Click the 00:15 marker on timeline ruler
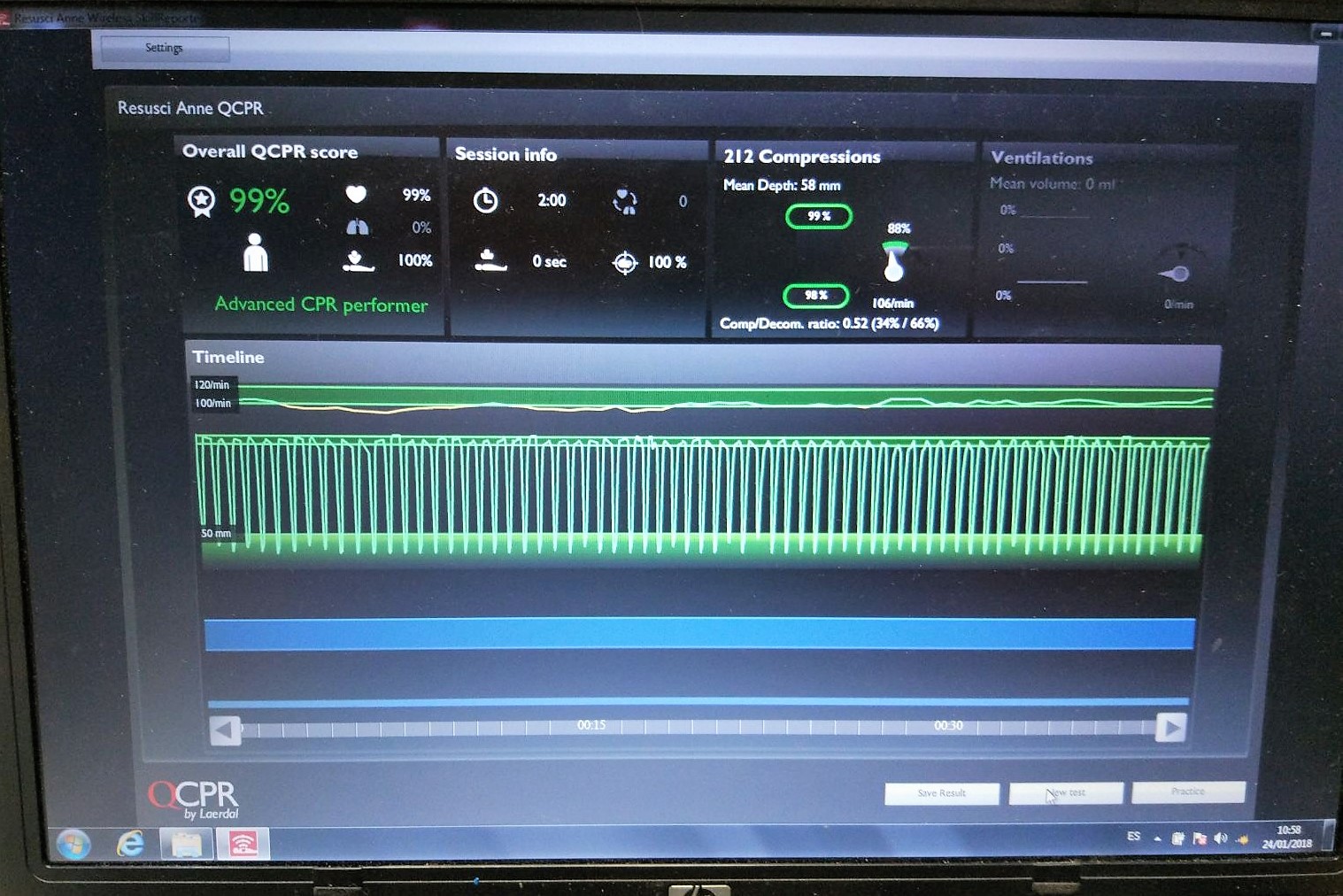This screenshot has width=1343, height=896. click(591, 725)
